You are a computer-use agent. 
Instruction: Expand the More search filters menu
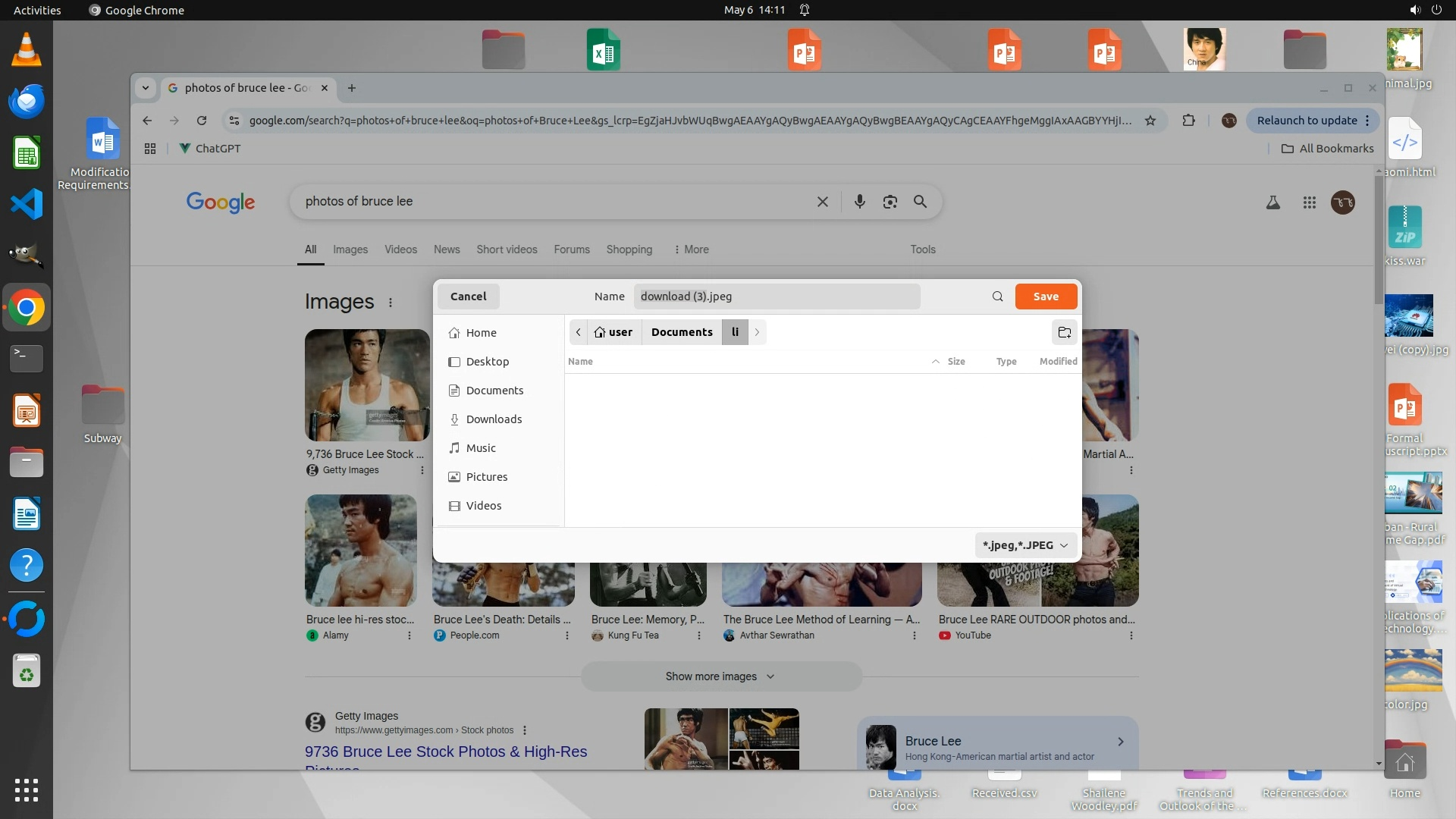(691, 249)
